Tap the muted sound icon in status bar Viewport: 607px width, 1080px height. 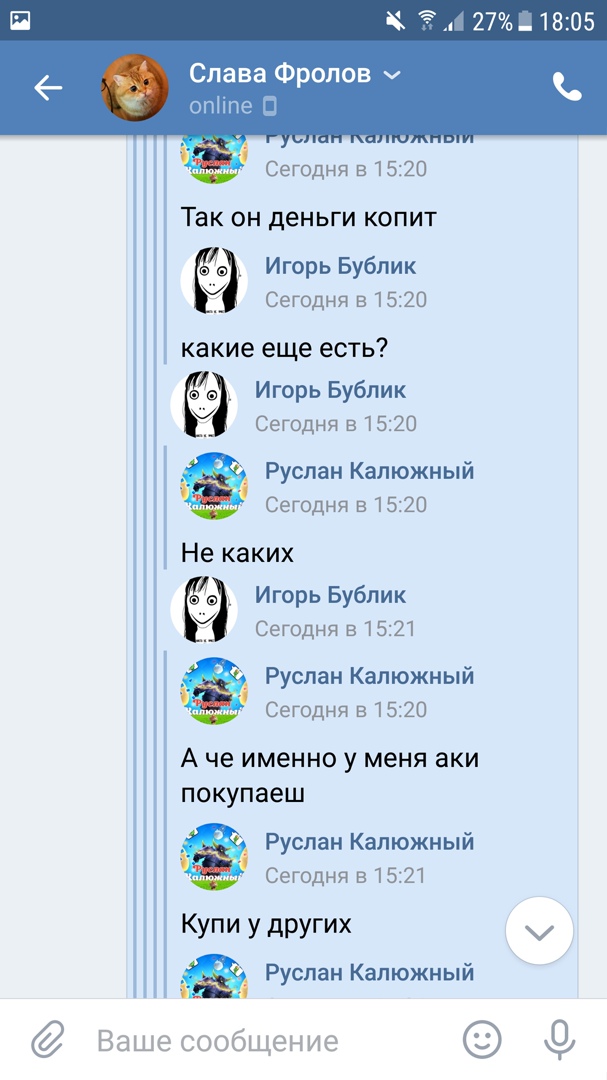click(x=396, y=21)
